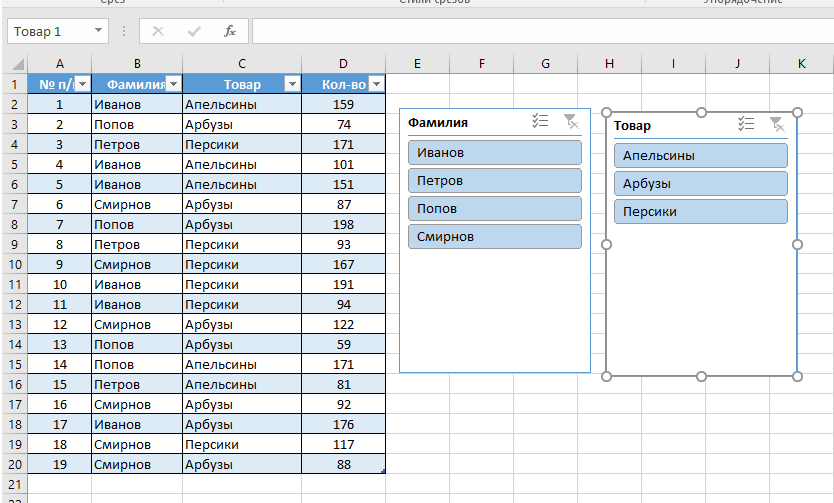
Task: Click Петров cell in row 4
Action: click(137, 145)
